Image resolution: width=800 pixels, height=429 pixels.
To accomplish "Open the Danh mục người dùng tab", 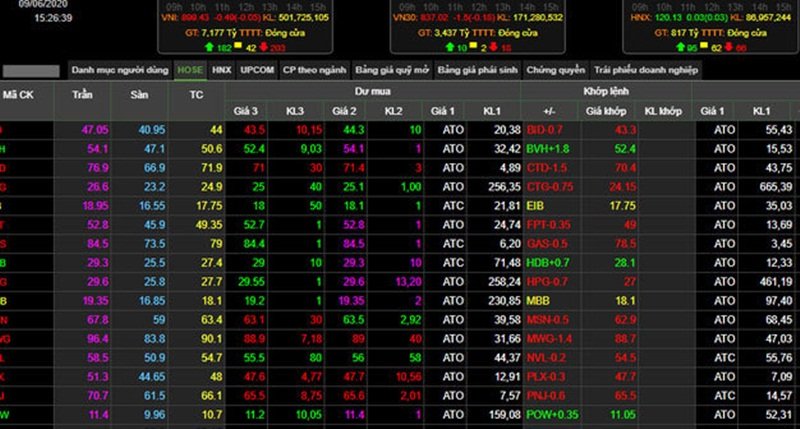I will (x=120, y=70).
